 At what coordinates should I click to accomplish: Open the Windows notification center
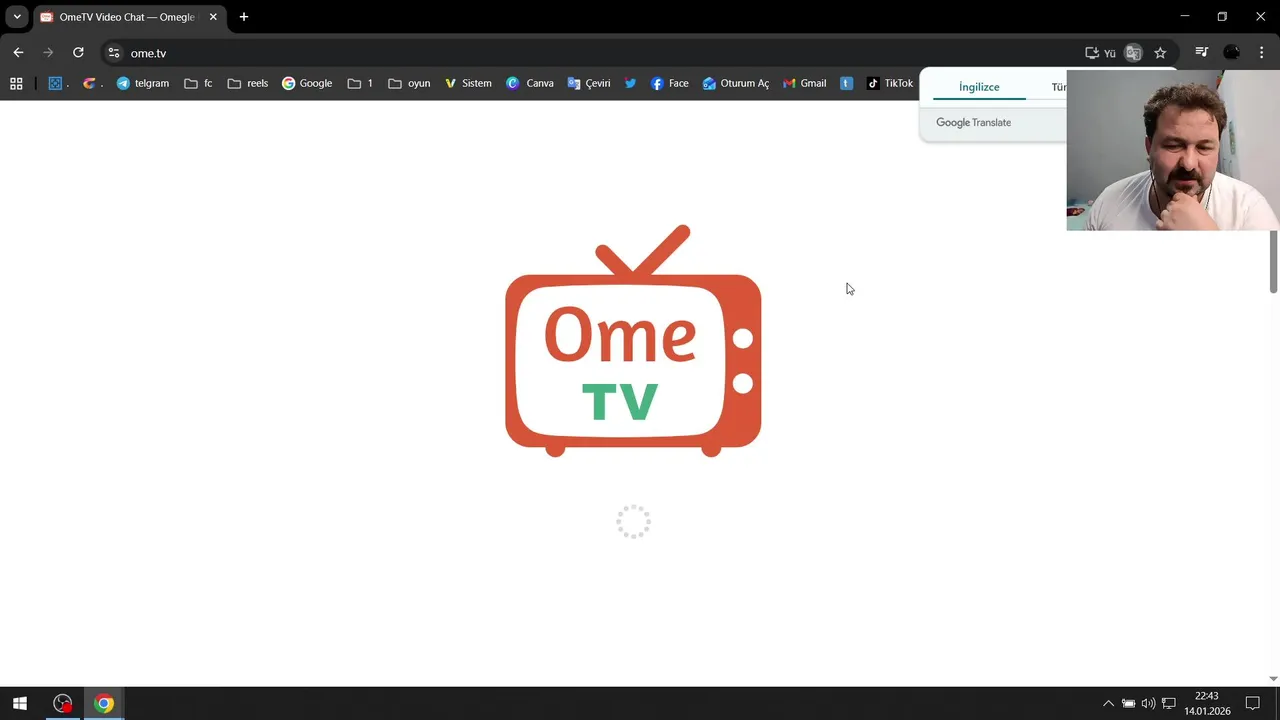click(x=1252, y=703)
